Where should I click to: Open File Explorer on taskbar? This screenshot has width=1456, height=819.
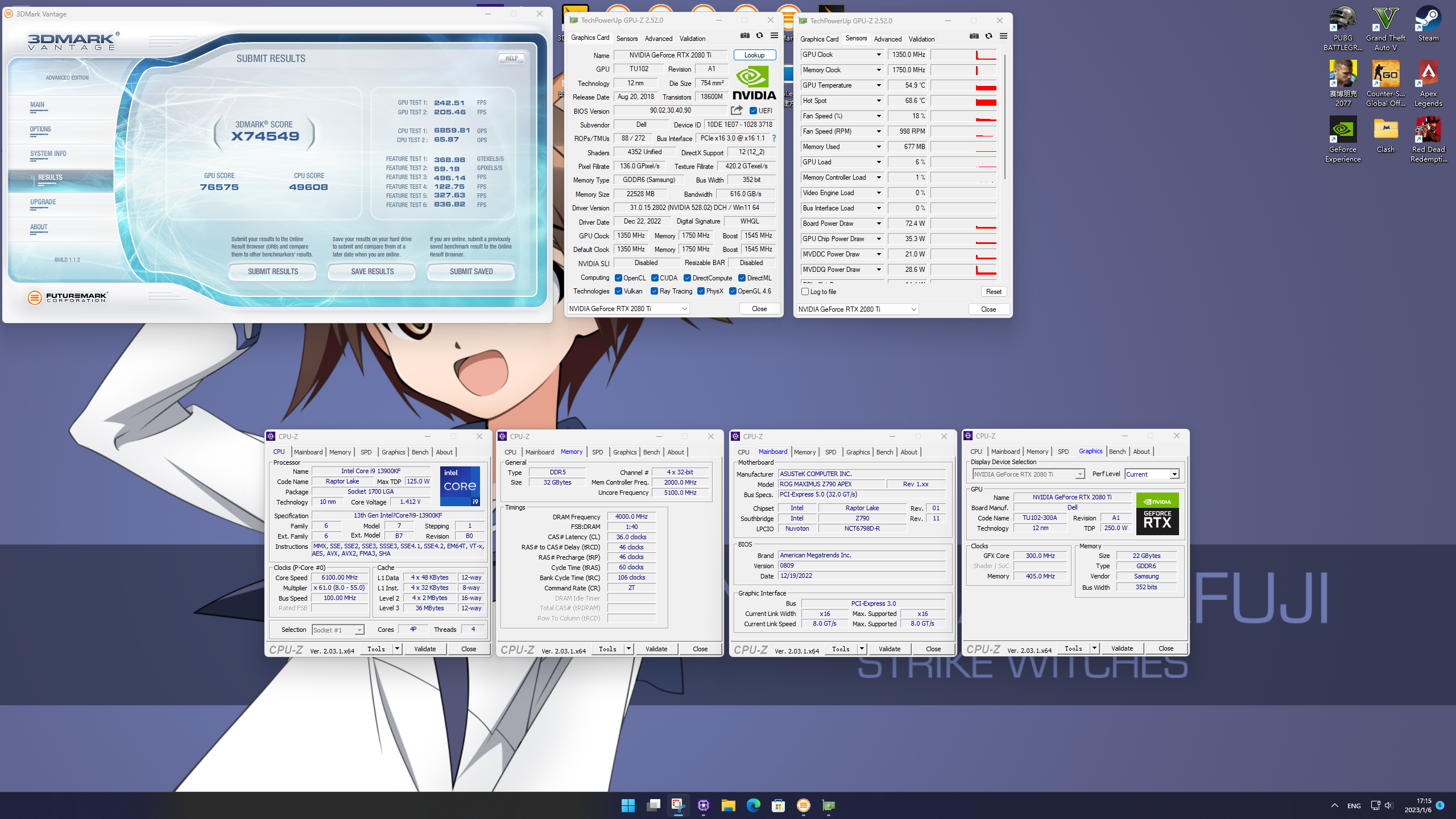tap(728, 805)
